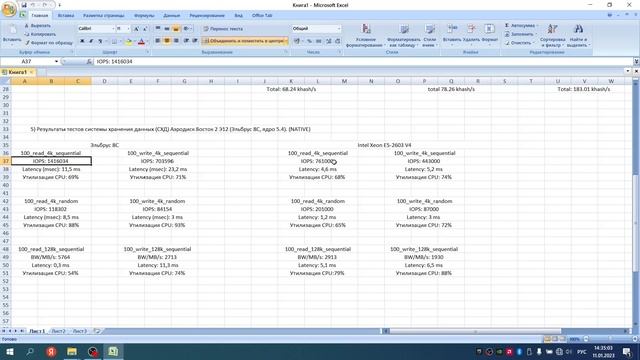640x360 pixels.
Task: Toggle wrap text (Перенос текста)
Action: click(223, 29)
